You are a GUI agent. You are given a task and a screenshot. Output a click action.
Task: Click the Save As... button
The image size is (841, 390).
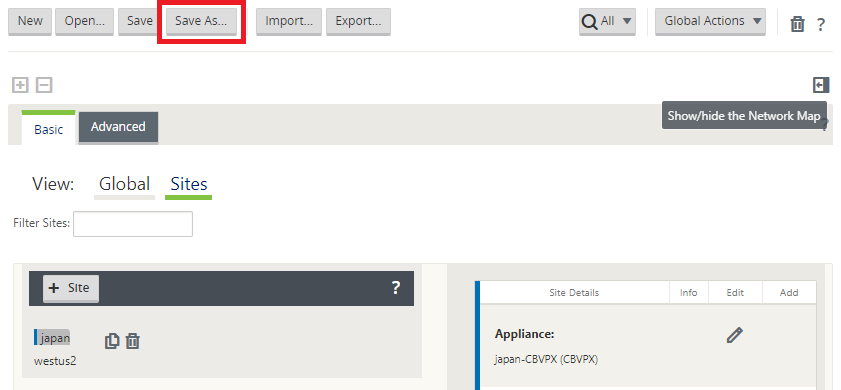pyautogui.click(x=201, y=21)
